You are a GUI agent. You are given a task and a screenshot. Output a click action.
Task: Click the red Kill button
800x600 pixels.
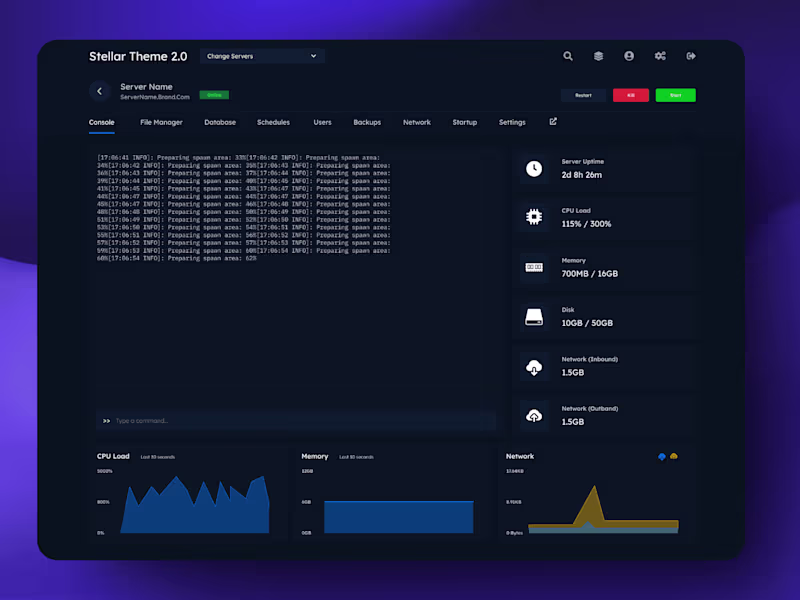click(x=631, y=95)
